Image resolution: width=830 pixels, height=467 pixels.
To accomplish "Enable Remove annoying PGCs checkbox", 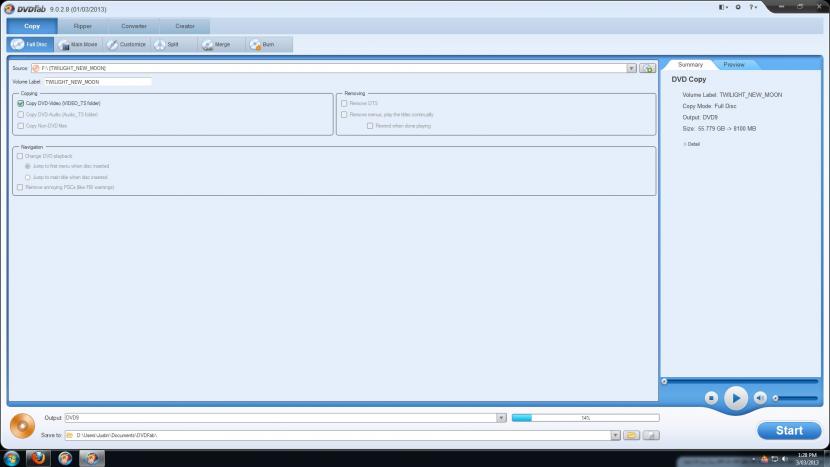I will pyautogui.click(x=20, y=187).
